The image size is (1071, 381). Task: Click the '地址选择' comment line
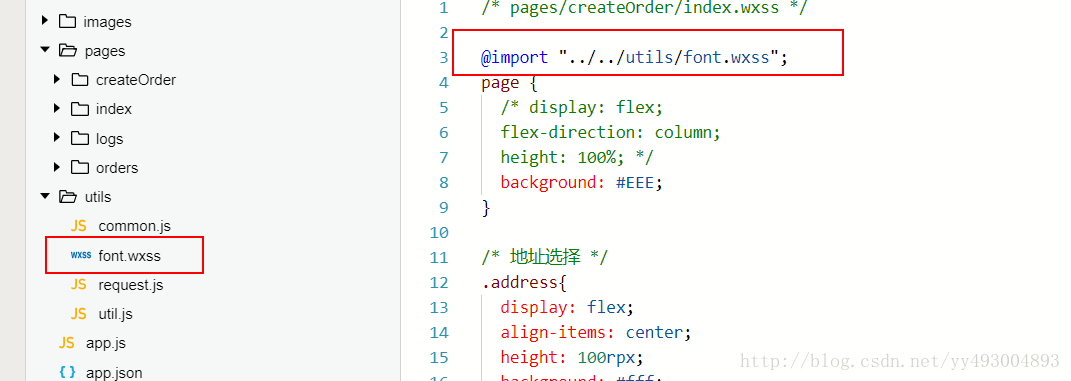coord(544,257)
